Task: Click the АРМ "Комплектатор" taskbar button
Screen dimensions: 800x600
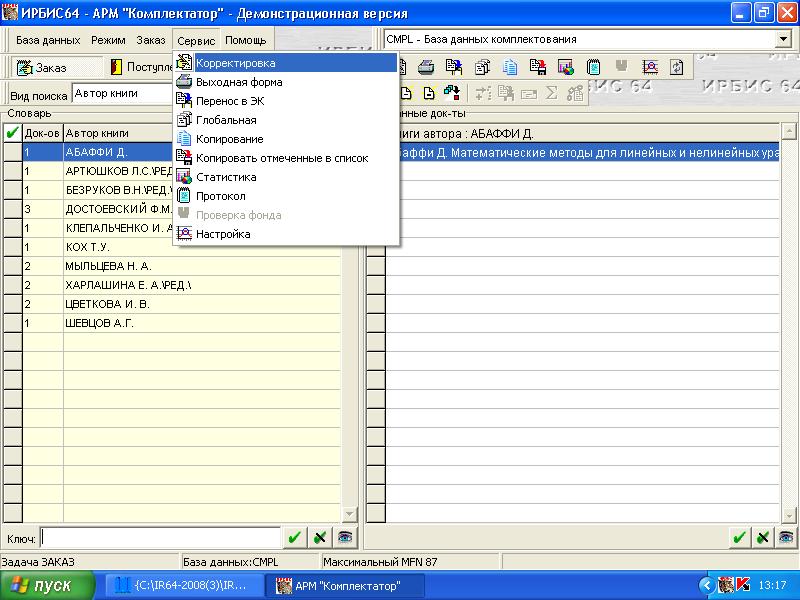Action: pyautogui.click(x=345, y=585)
